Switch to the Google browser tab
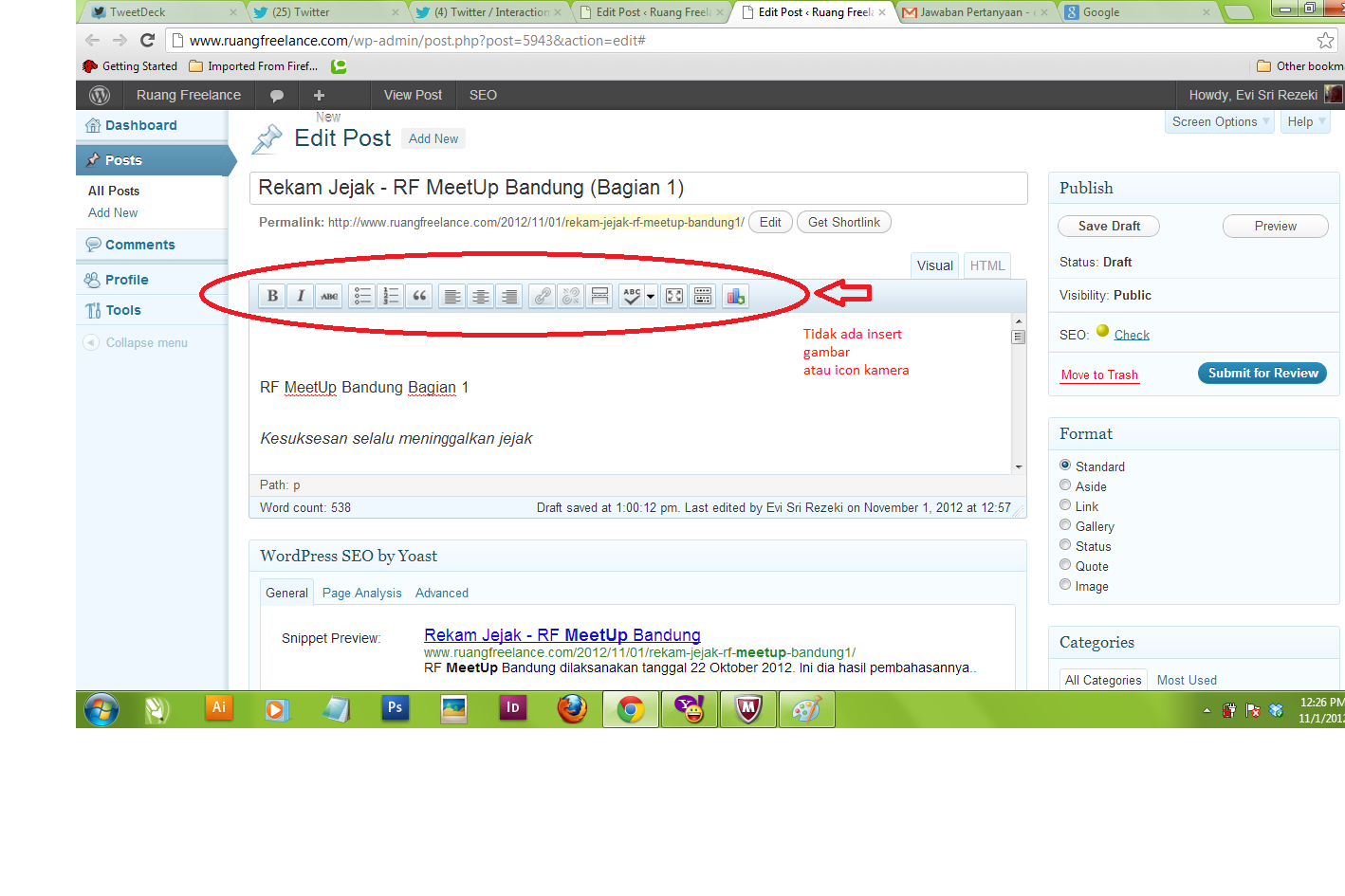Viewport: 1345px width, 896px height. (x=1136, y=12)
